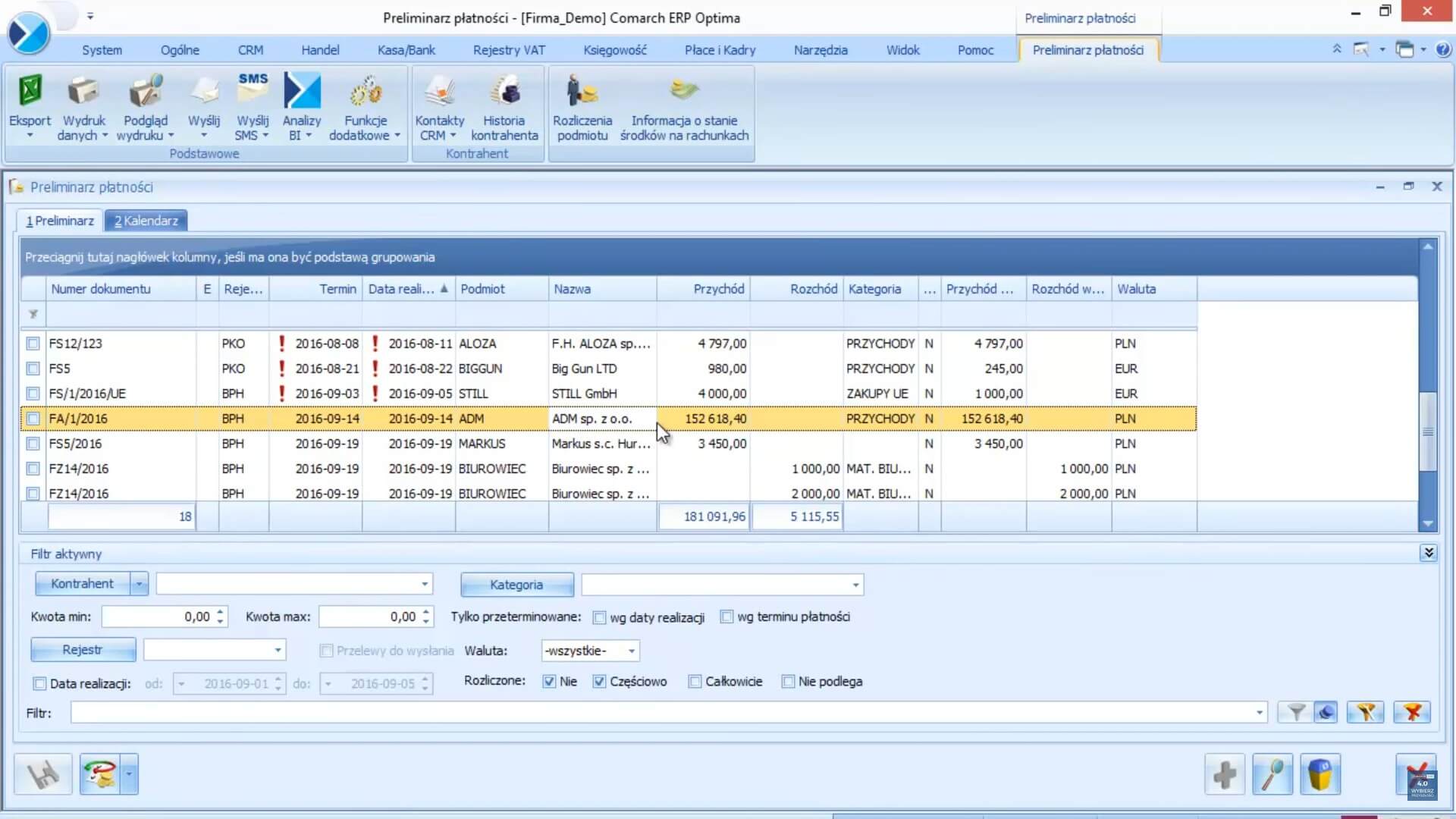Add new entry with plus icon

[x=1225, y=774]
